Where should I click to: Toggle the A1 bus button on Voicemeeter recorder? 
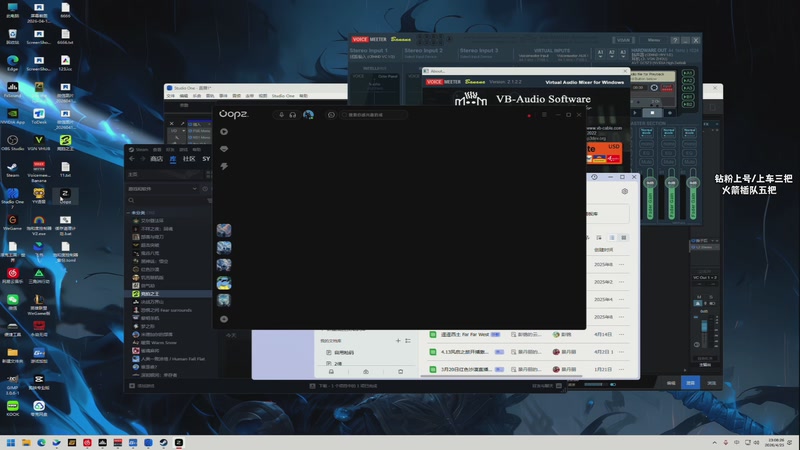[x=688, y=73]
